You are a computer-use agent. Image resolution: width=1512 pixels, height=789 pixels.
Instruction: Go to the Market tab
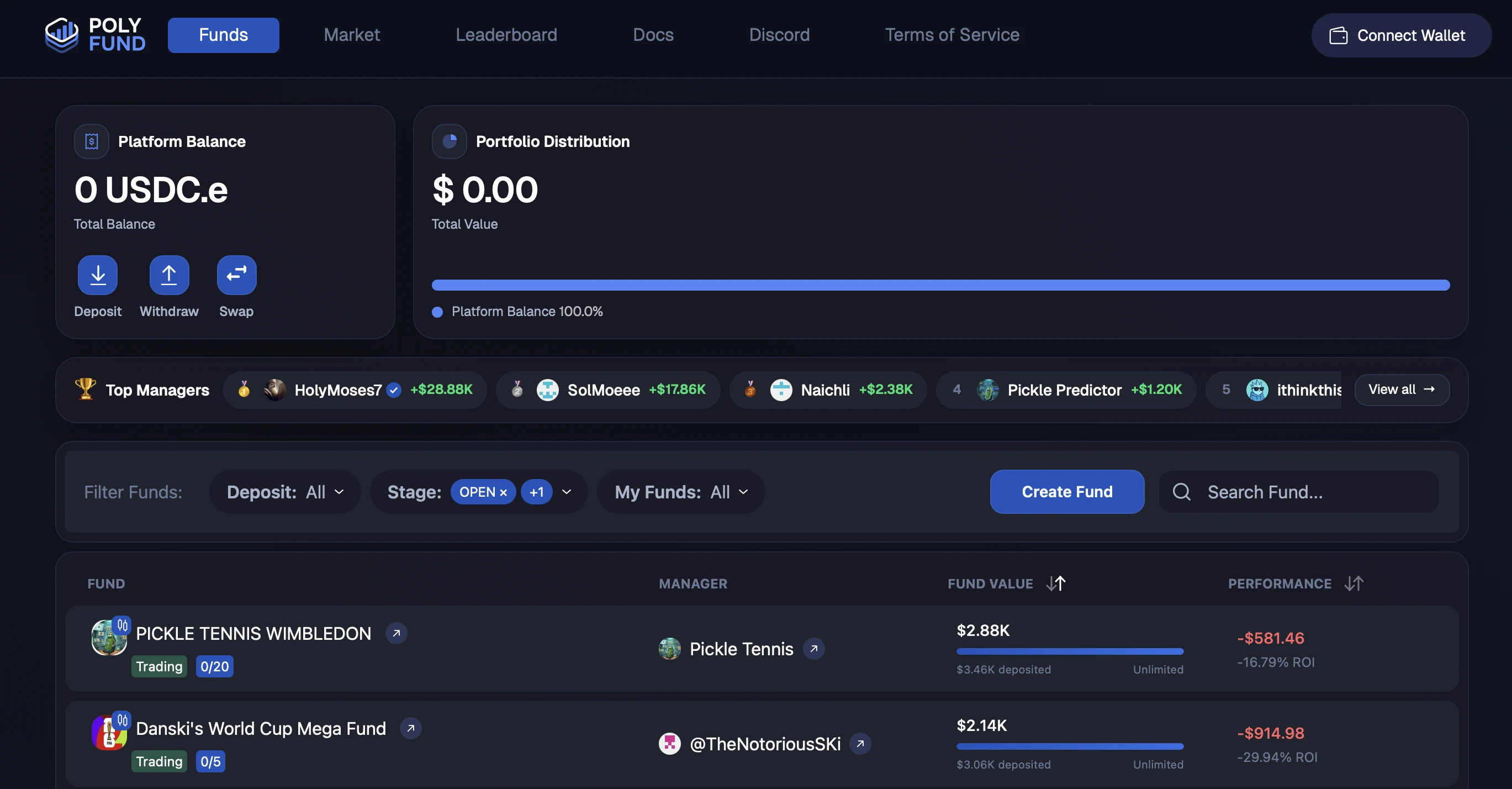coord(352,35)
